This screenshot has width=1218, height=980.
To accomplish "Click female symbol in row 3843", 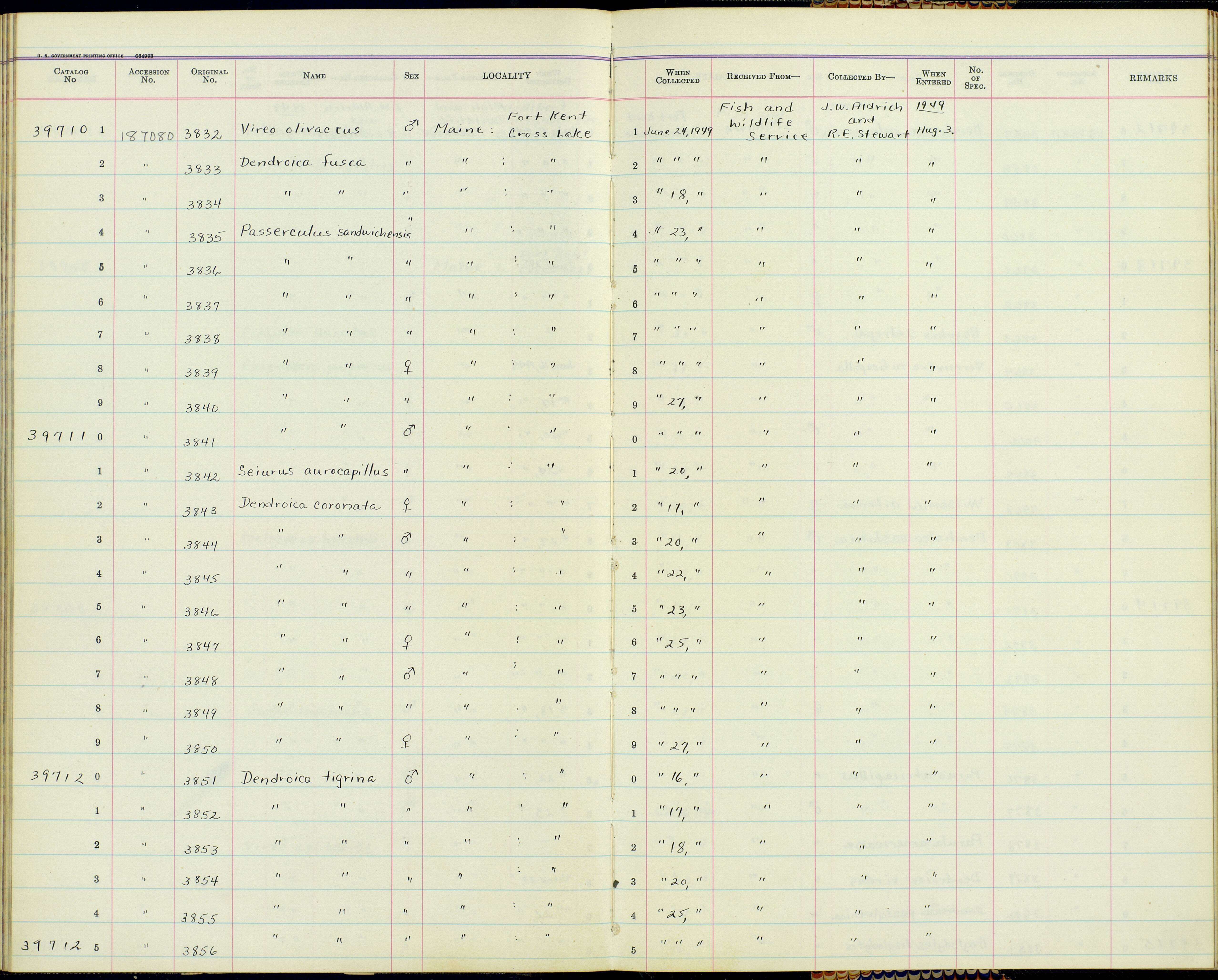I will (x=406, y=506).
